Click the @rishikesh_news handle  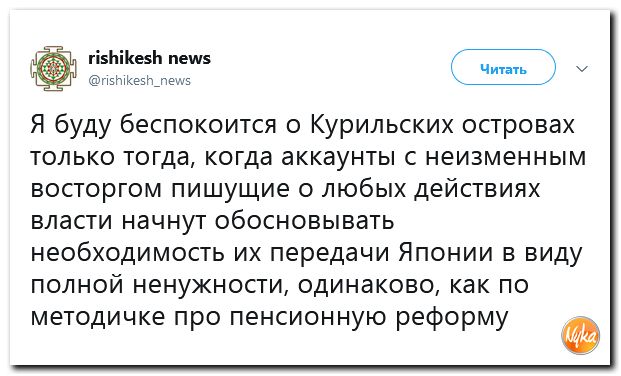click(139, 80)
